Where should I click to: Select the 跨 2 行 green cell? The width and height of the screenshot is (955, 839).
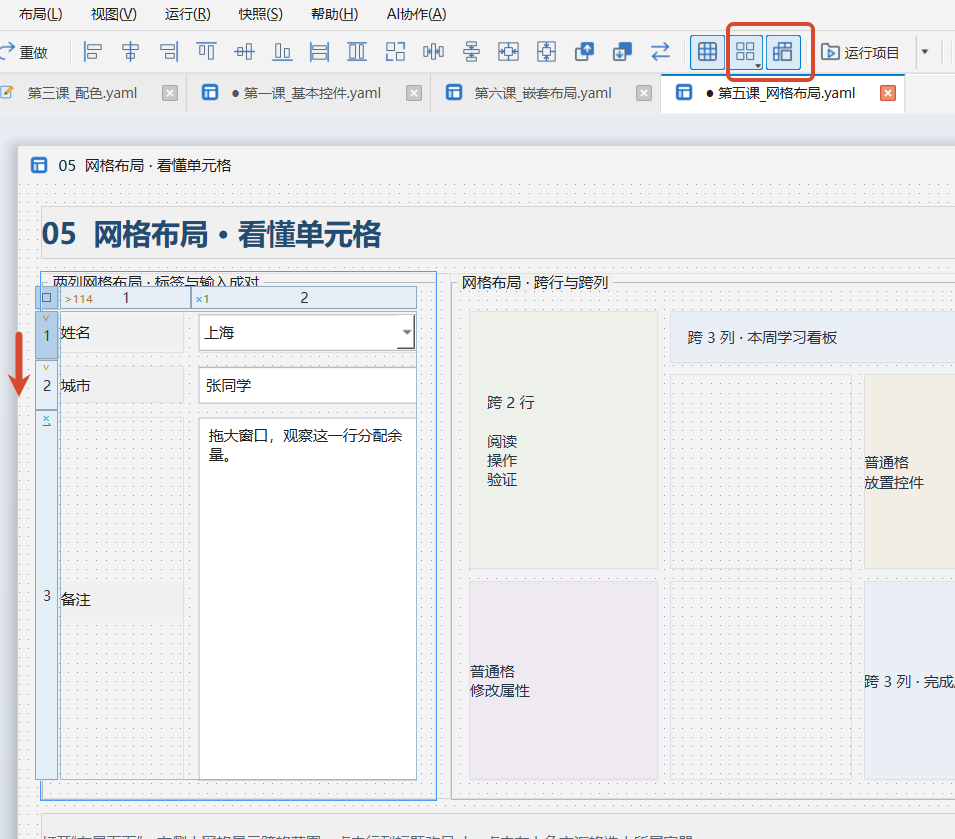(563, 440)
